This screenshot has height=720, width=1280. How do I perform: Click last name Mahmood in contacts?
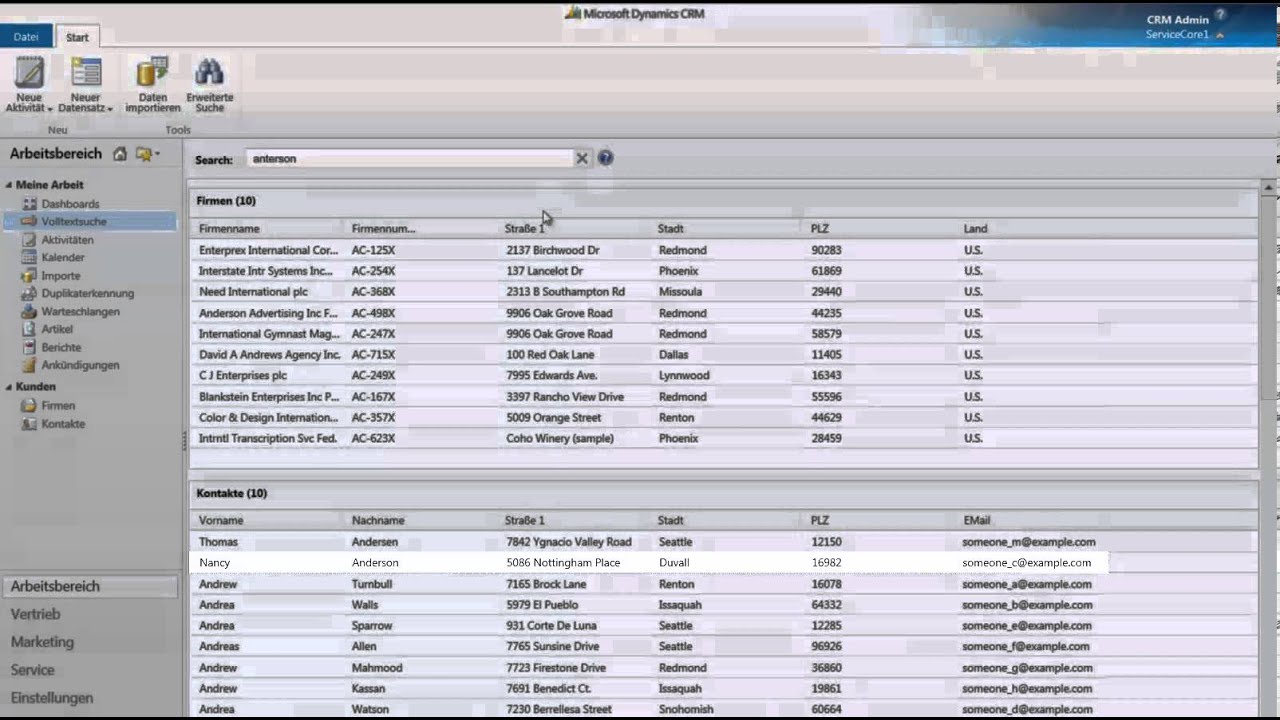pos(377,668)
